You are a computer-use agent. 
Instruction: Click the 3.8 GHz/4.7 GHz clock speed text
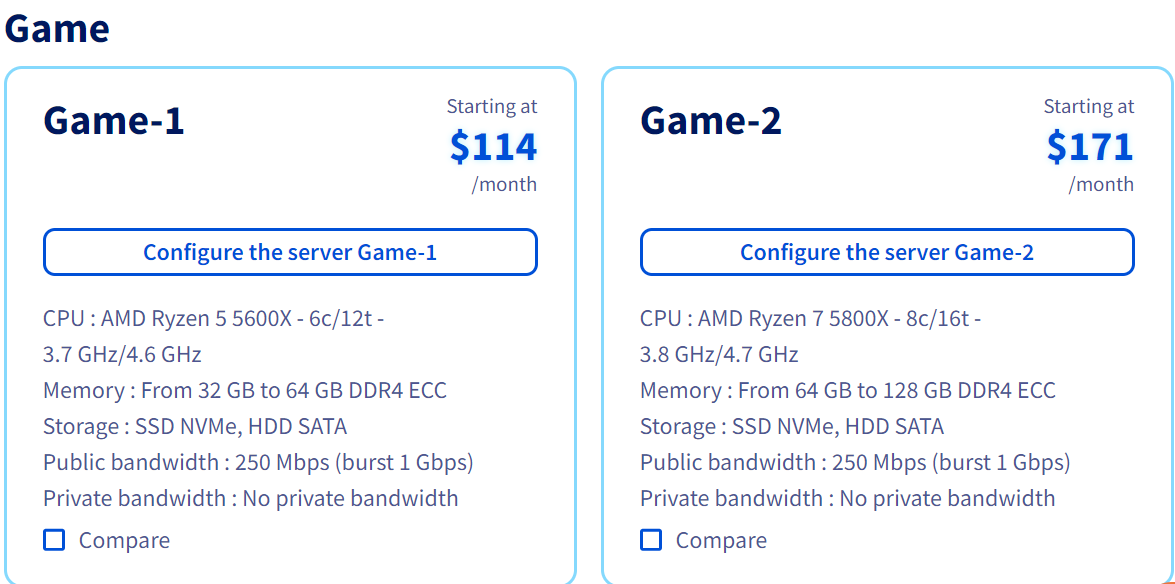pyautogui.click(x=719, y=354)
